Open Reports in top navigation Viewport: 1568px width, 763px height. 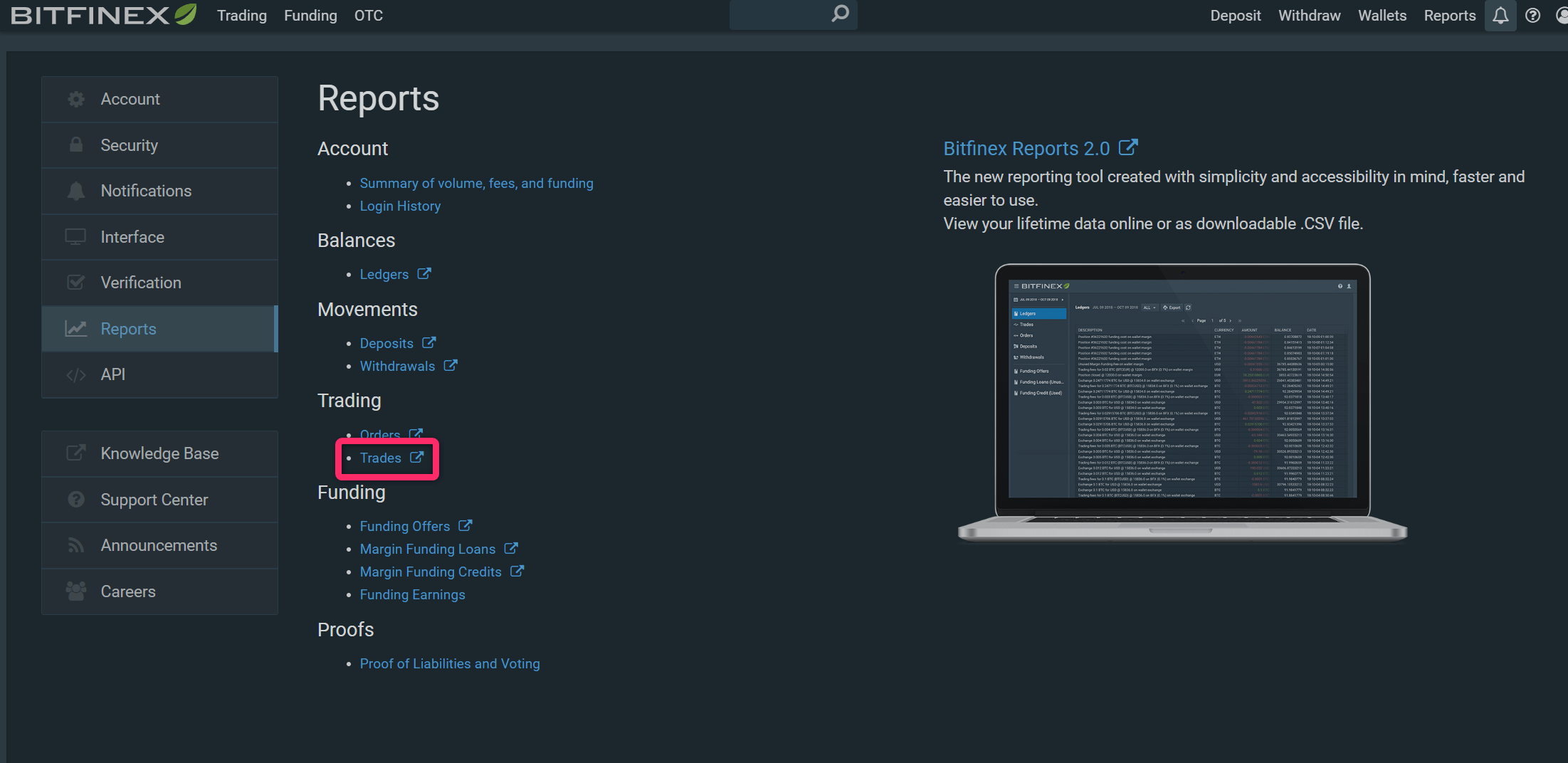pyautogui.click(x=1449, y=16)
